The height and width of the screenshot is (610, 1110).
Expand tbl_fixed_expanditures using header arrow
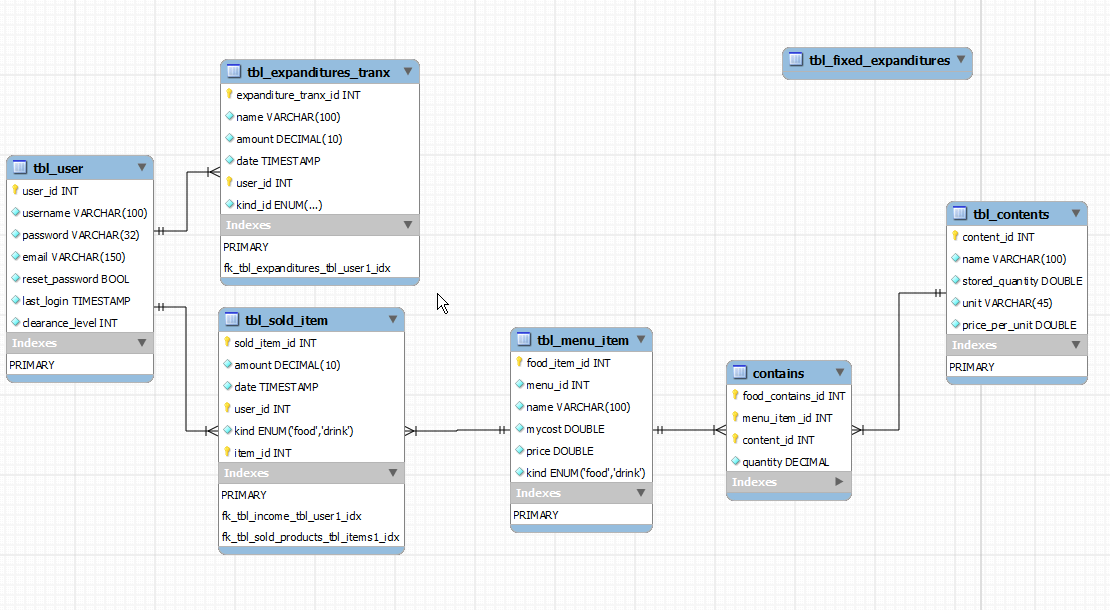tap(961, 59)
